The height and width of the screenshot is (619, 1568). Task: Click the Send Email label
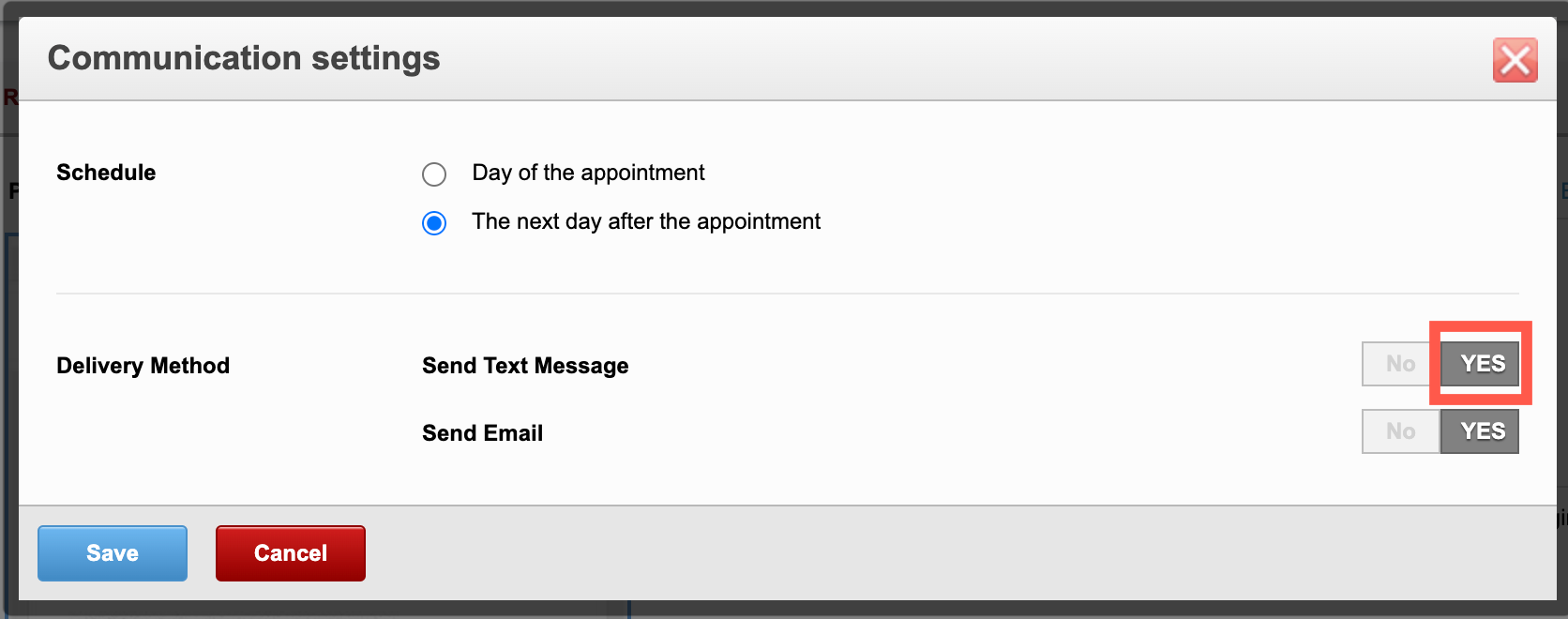[x=482, y=433]
